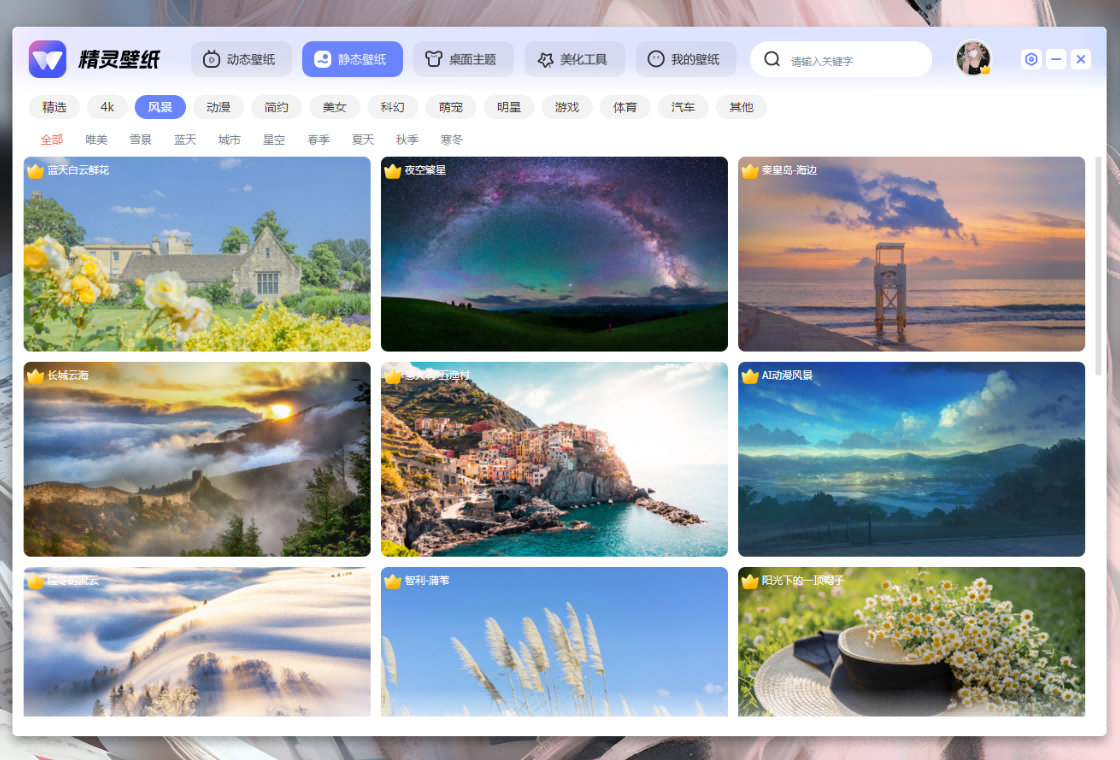Filter by 雪景 subcategory
The width and height of the screenshot is (1120, 760).
pos(141,140)
